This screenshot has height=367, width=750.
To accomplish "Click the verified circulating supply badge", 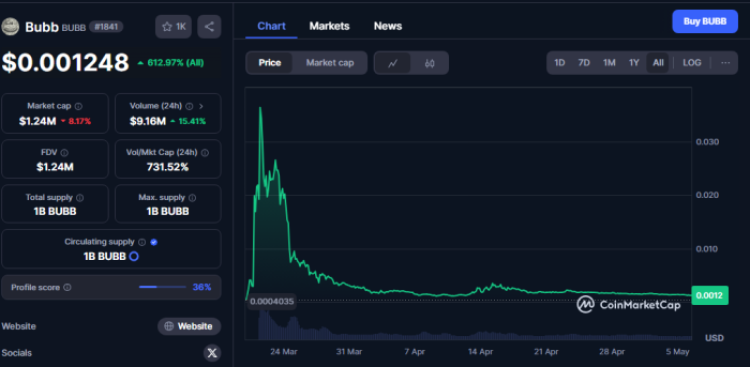I will [154, 242].
